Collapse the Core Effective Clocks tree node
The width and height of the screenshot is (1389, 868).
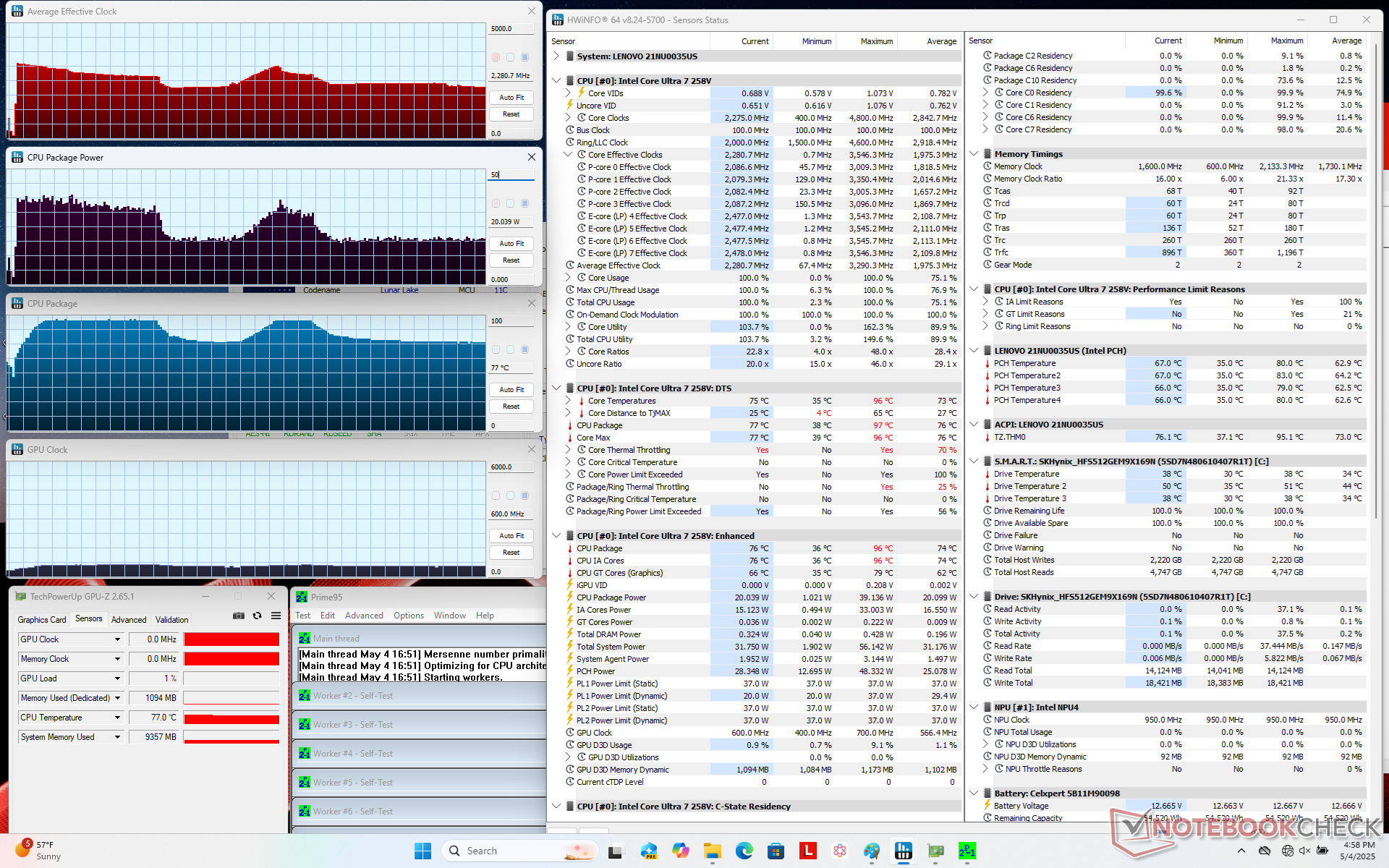[x=568, y=155]
